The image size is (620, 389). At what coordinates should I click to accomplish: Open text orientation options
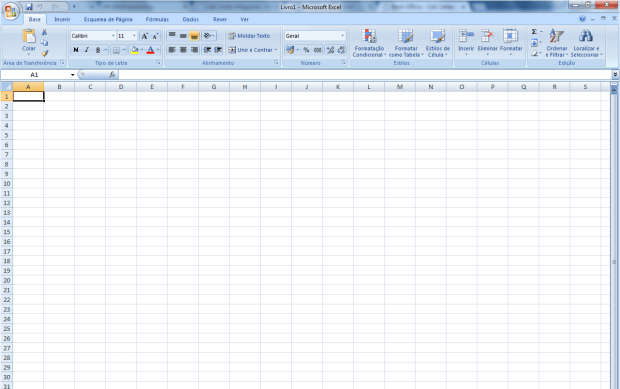pos(208,36)
